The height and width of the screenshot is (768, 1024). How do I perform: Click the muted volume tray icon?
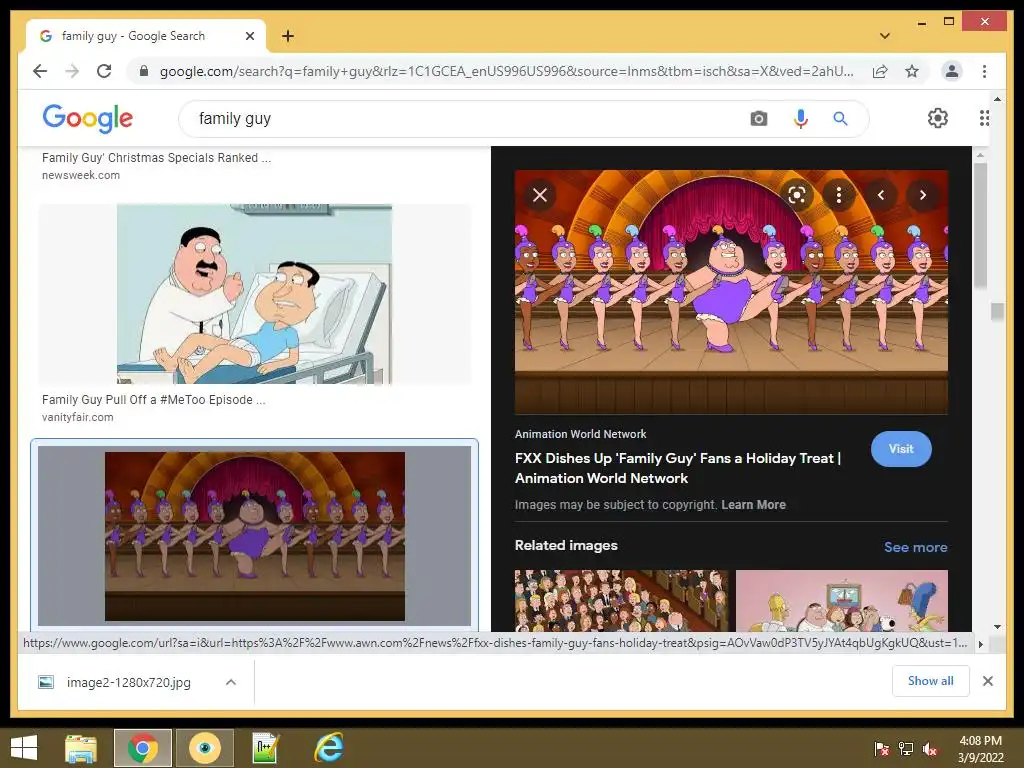click(x=930, y=749)
